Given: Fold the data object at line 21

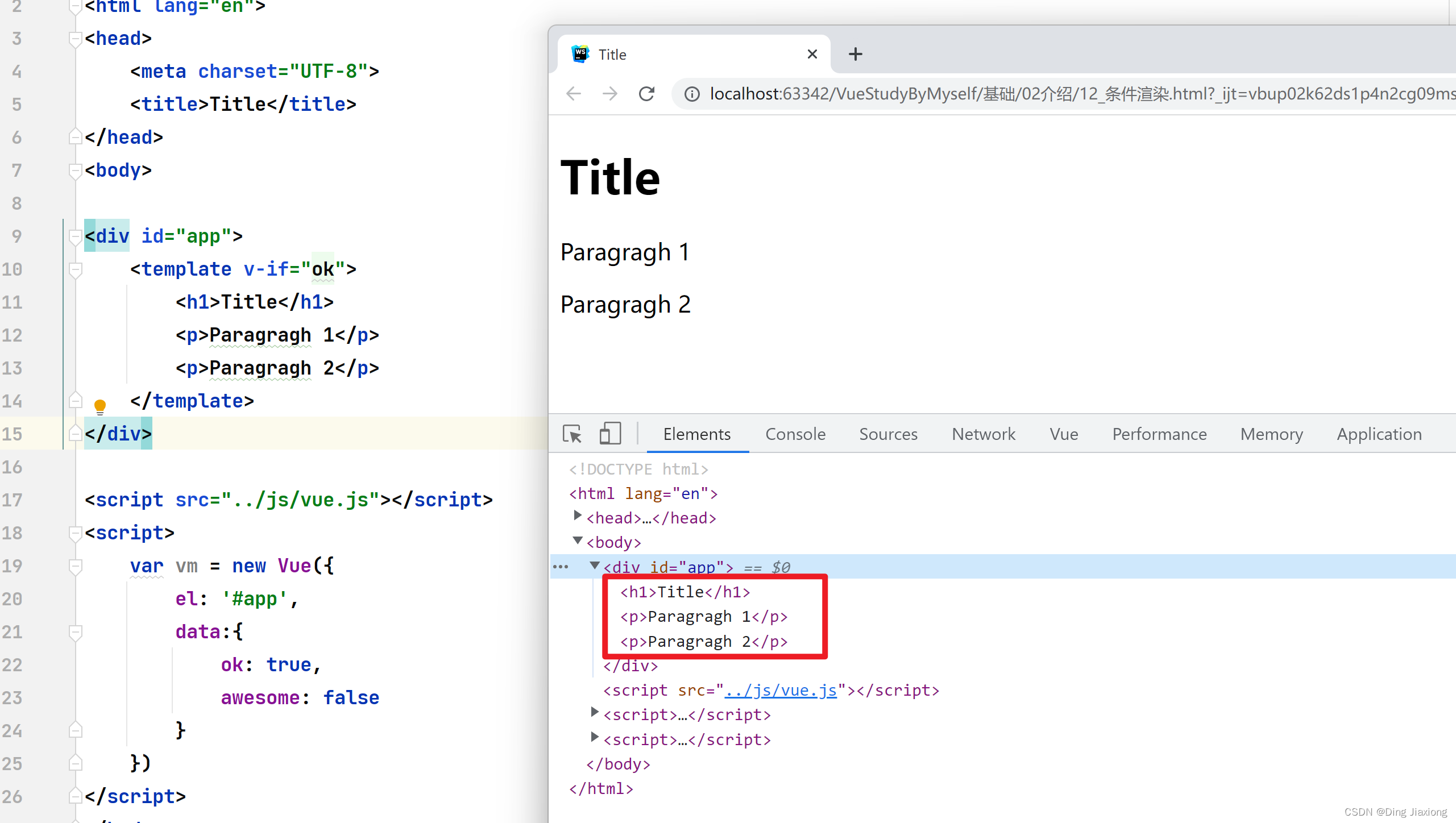Looking at the screenshot, I should click(75, 633).
